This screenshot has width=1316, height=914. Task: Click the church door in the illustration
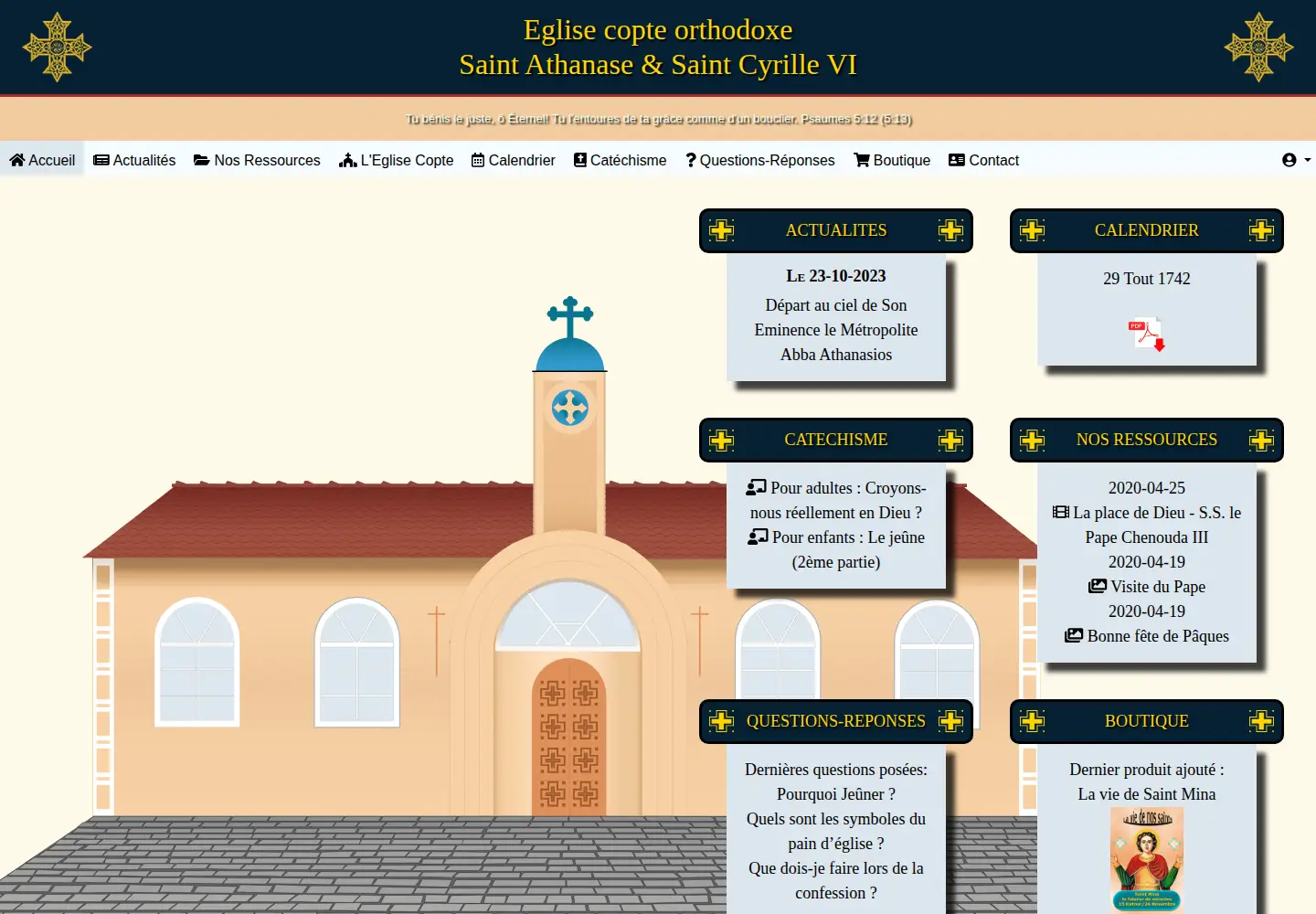(568, 738)
